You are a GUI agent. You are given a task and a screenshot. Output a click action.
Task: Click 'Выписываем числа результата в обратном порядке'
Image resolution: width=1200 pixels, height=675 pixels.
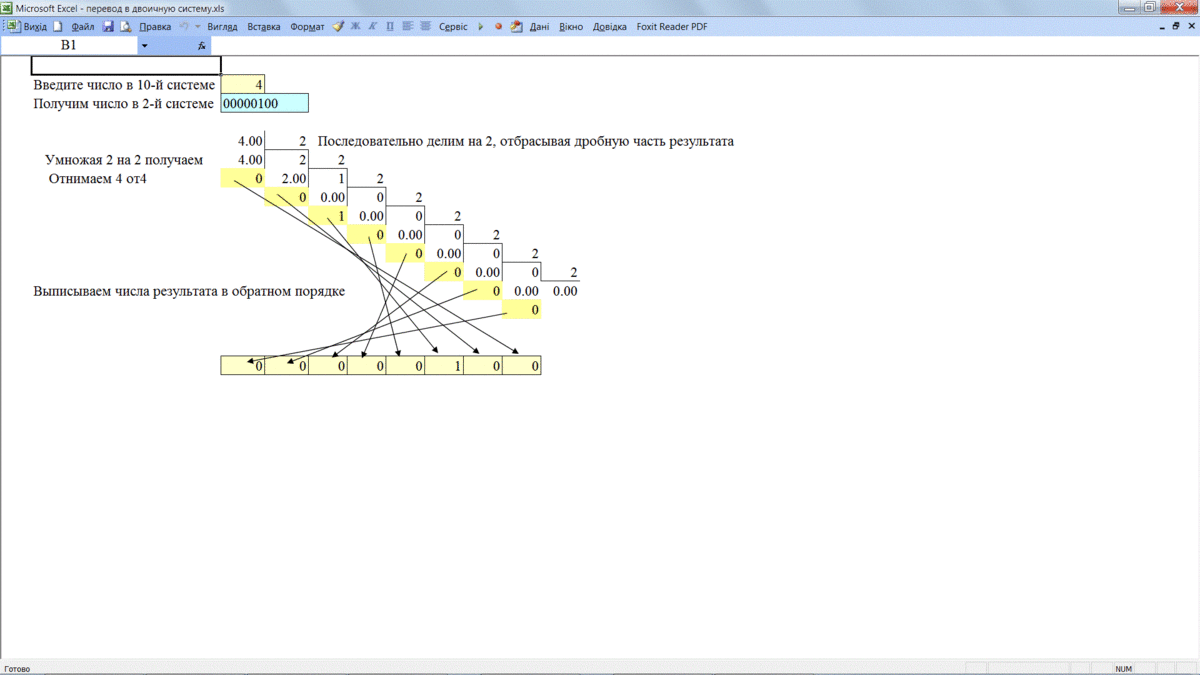189,291
